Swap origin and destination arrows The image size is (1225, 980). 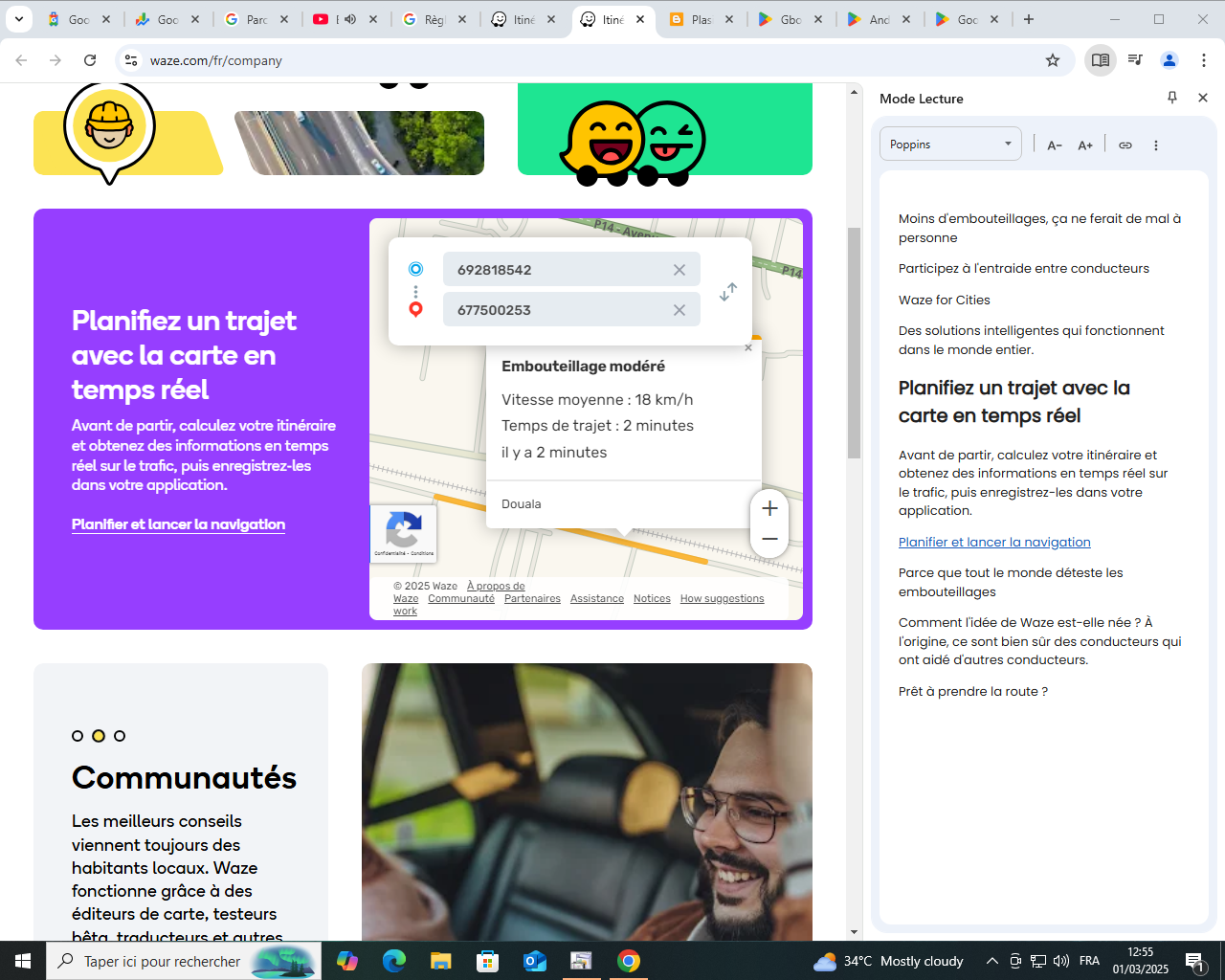coord(728,291)
